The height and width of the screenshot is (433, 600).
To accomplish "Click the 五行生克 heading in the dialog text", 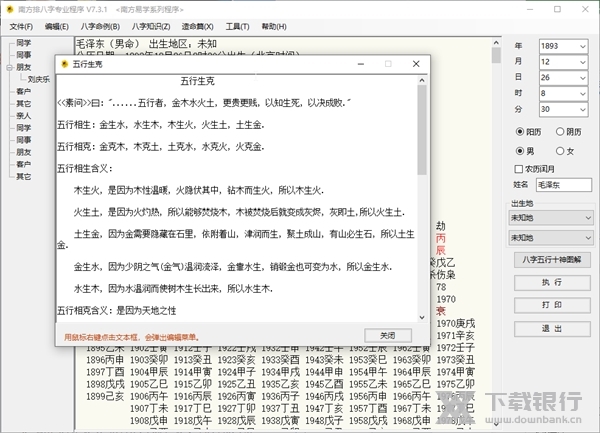I will pos(197,81).
